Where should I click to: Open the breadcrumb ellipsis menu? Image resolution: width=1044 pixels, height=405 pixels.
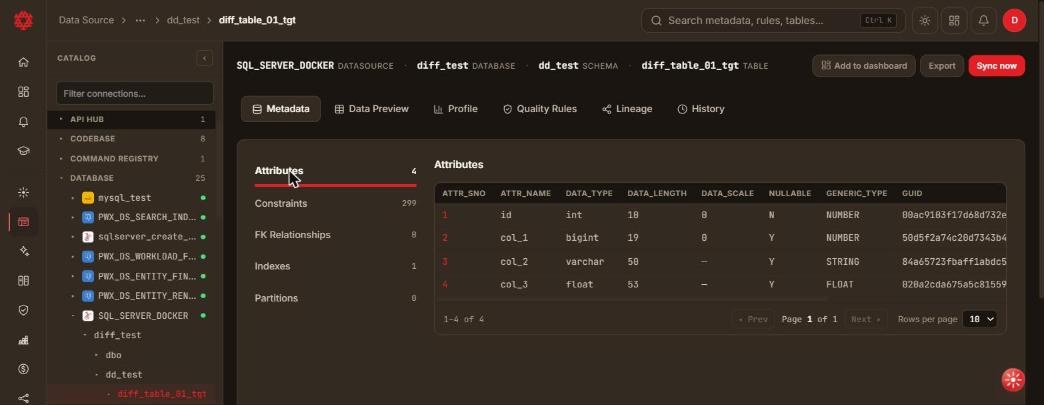pyautogui.click(x=140, y=21)
